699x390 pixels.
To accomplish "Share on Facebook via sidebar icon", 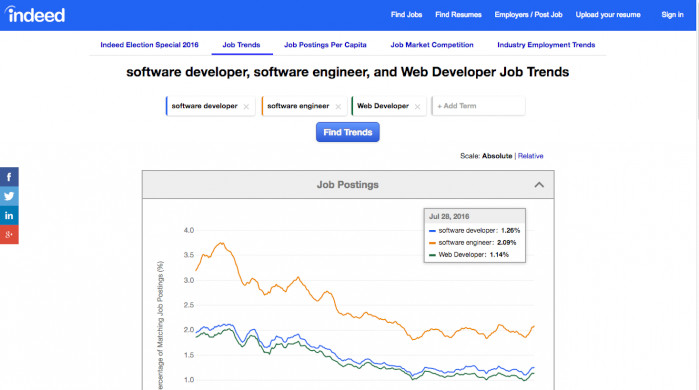I will tap(9, 177).
